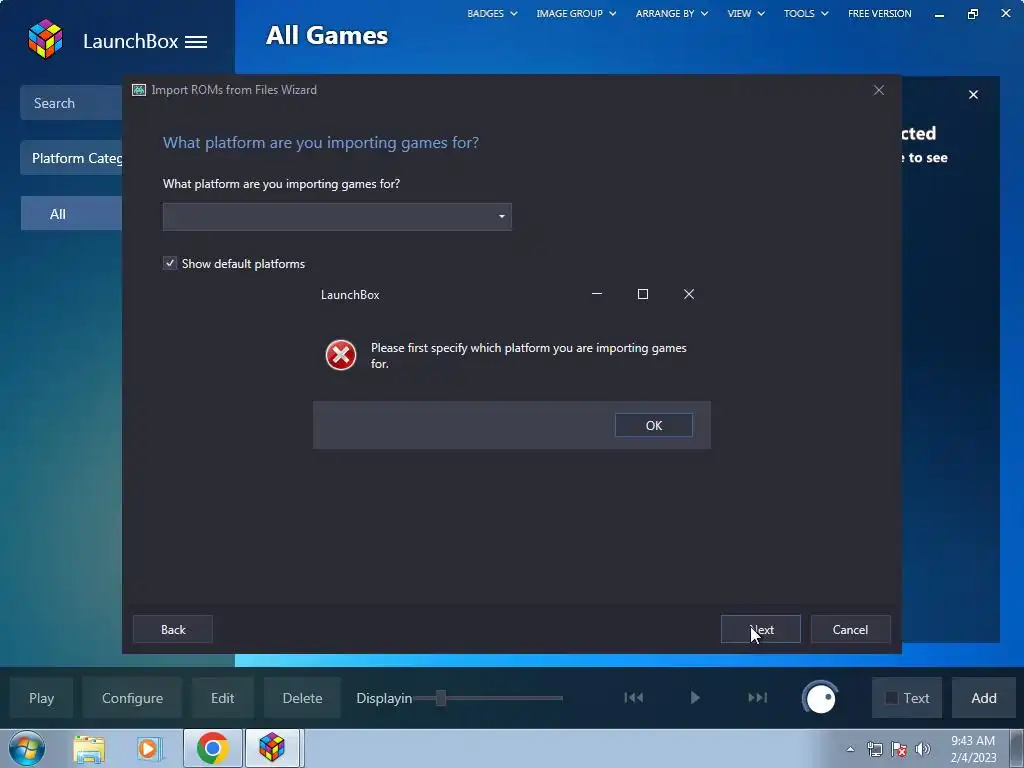
Task: Open Google Chrome from the taskbar
Action: pyautogui.click(x=212, y=748)
